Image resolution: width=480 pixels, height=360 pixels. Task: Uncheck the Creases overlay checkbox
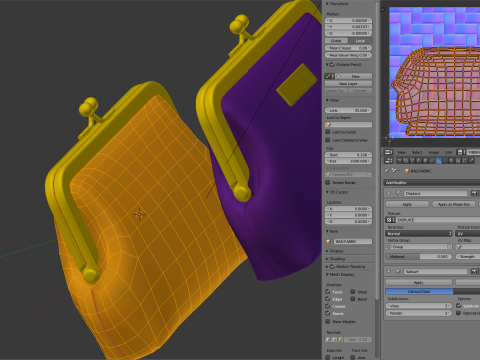328,306
